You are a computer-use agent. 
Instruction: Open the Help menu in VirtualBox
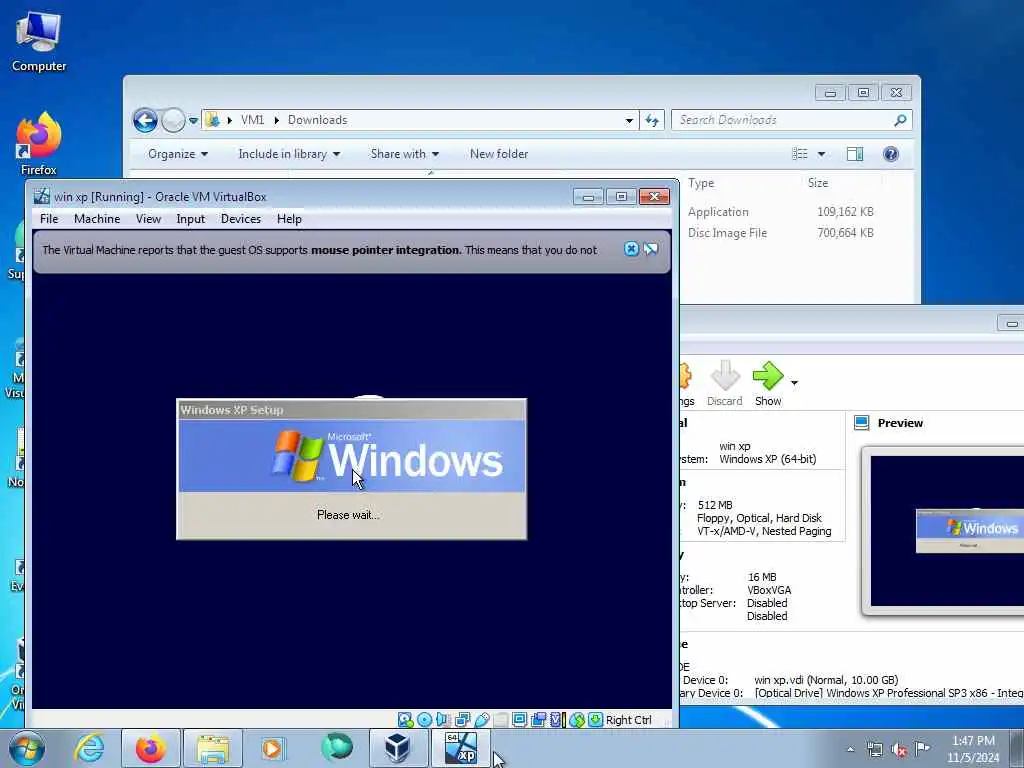click(x=289, y=219)
